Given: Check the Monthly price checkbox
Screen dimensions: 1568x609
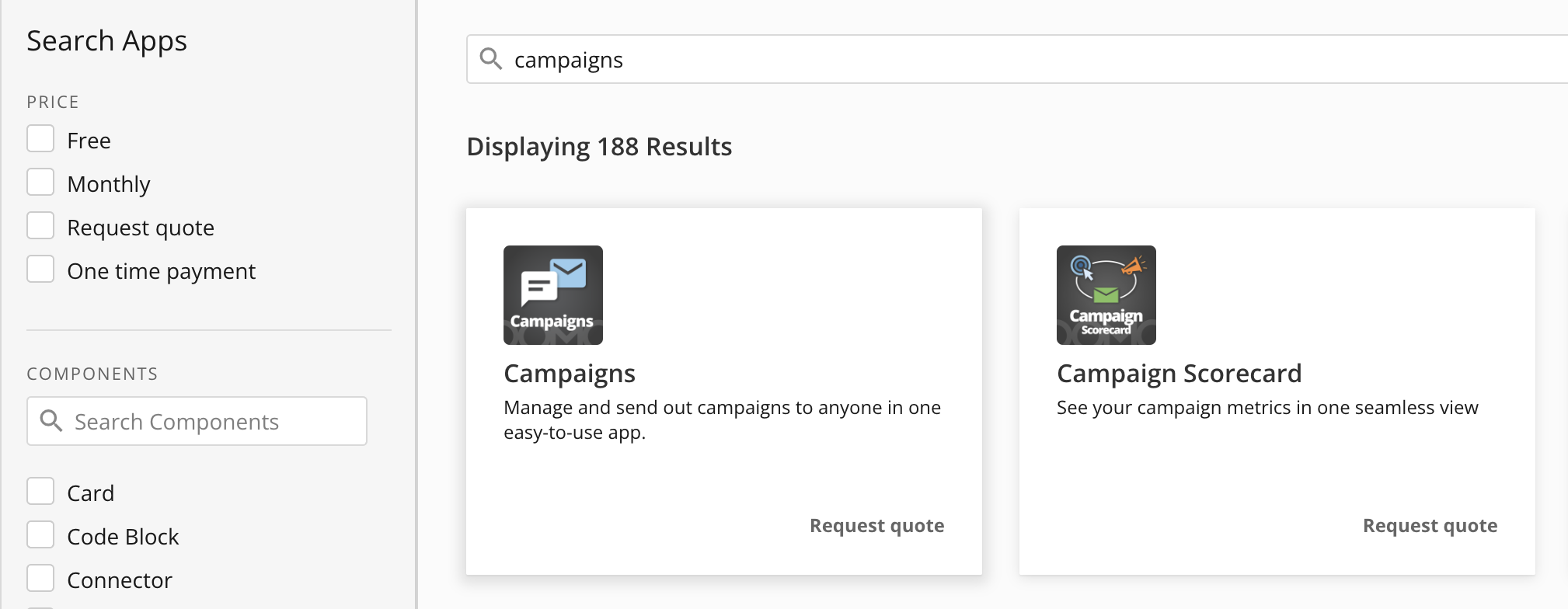Looking at the screenshot, I should click(40, 183).
